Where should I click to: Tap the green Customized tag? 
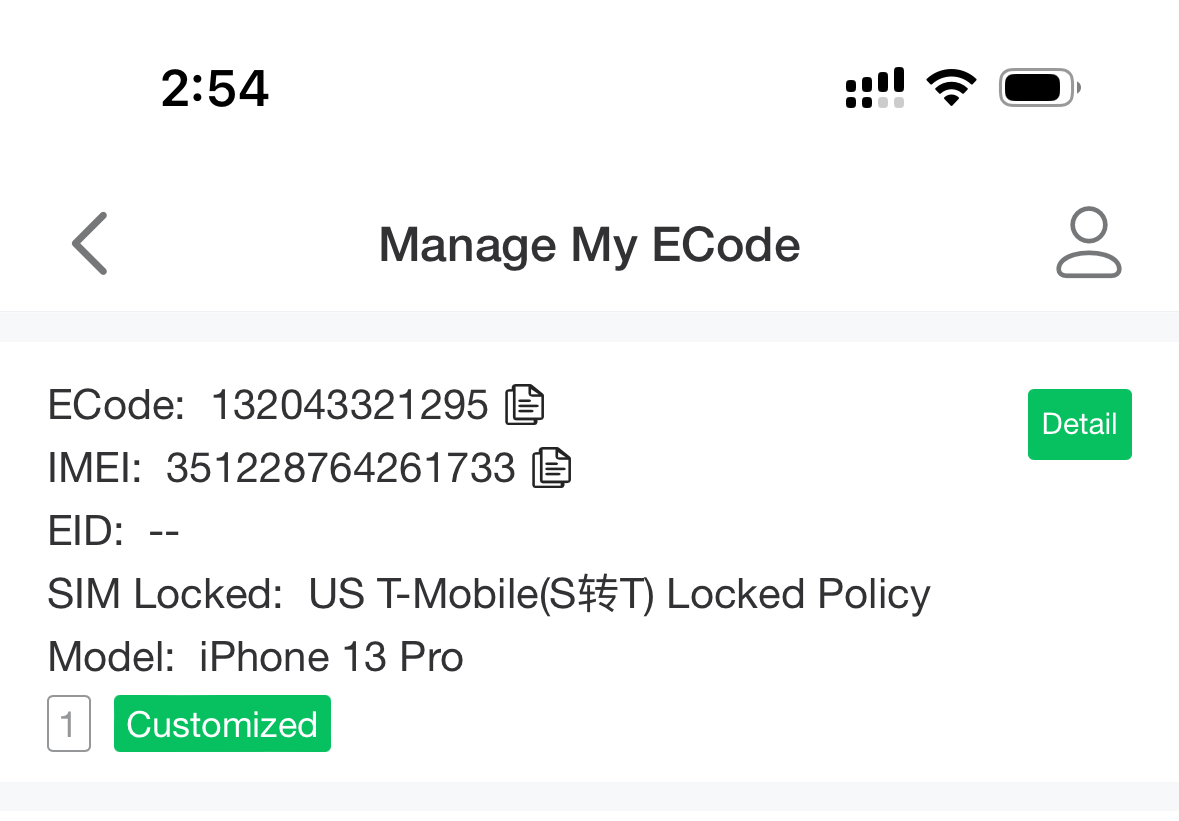click(x=222, y=724)
